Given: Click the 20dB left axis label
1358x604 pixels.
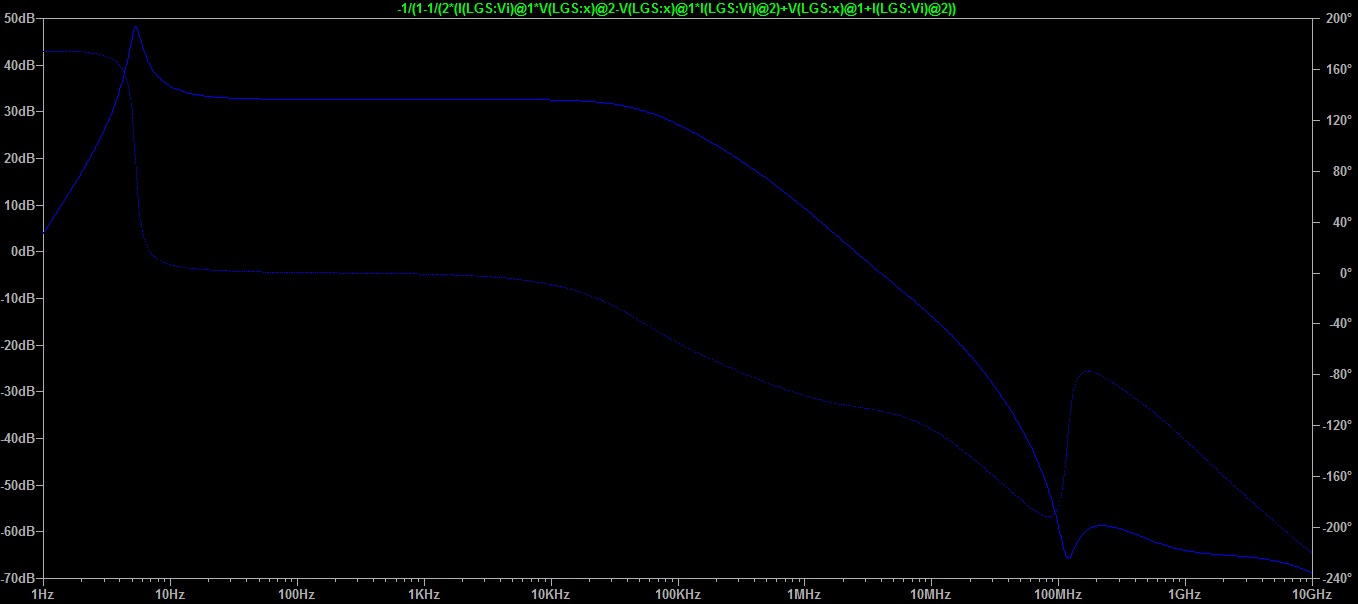Looking at the screenshot, I should (20, 158).
